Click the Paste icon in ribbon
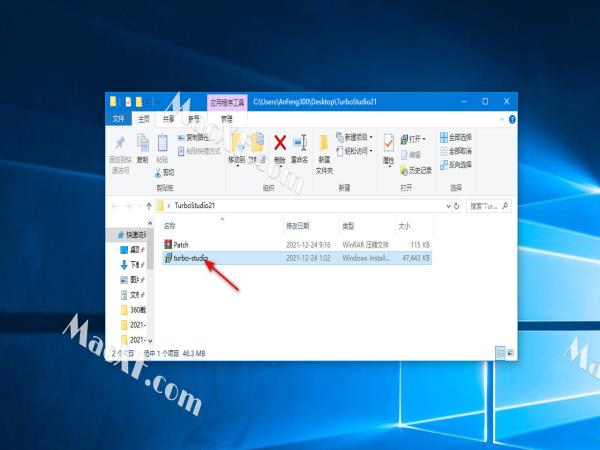600x450 pixels. pos(163,143)
